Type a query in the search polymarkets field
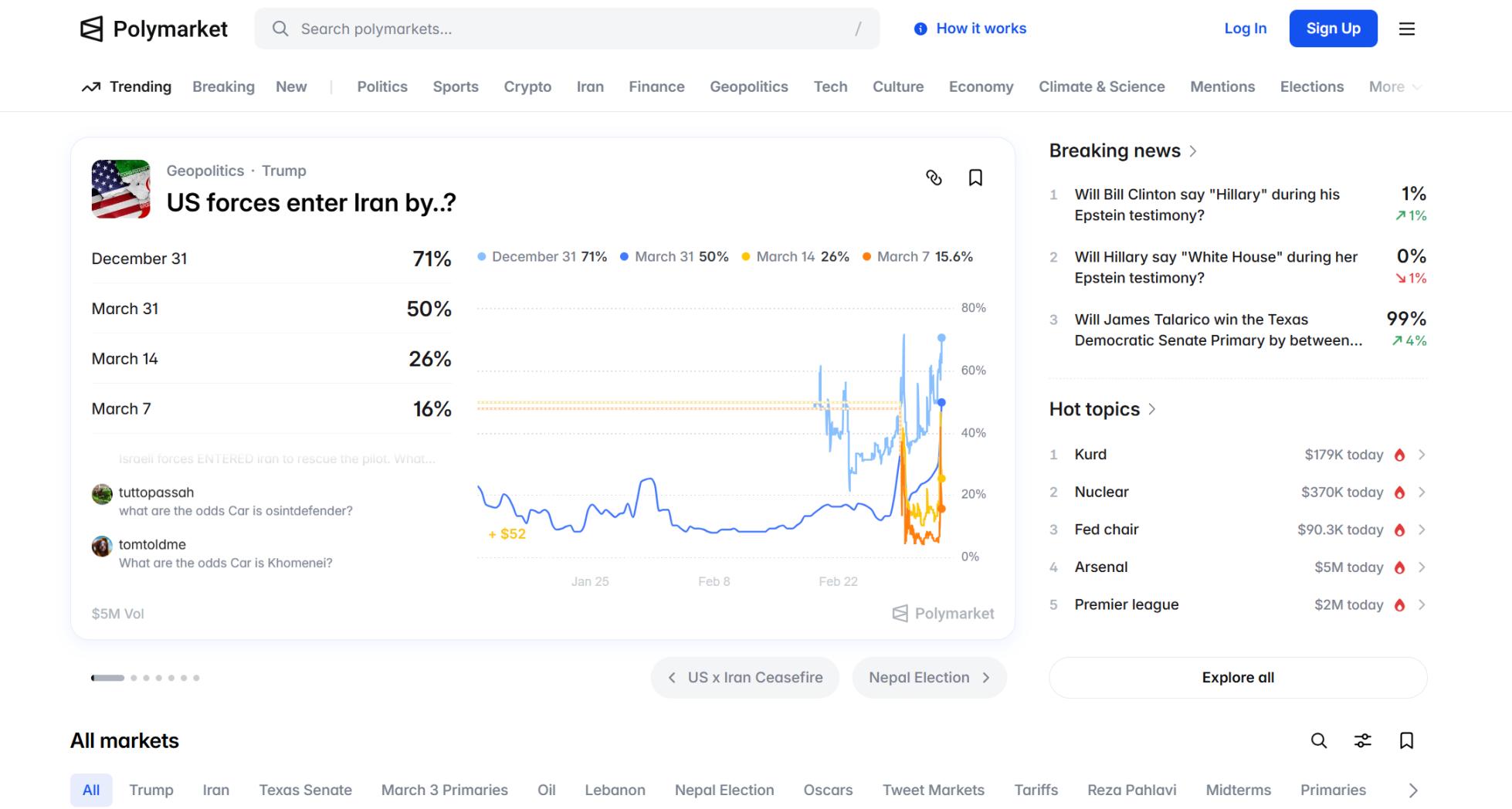This screenshot has height=809, width=1512. click(541, 29)
